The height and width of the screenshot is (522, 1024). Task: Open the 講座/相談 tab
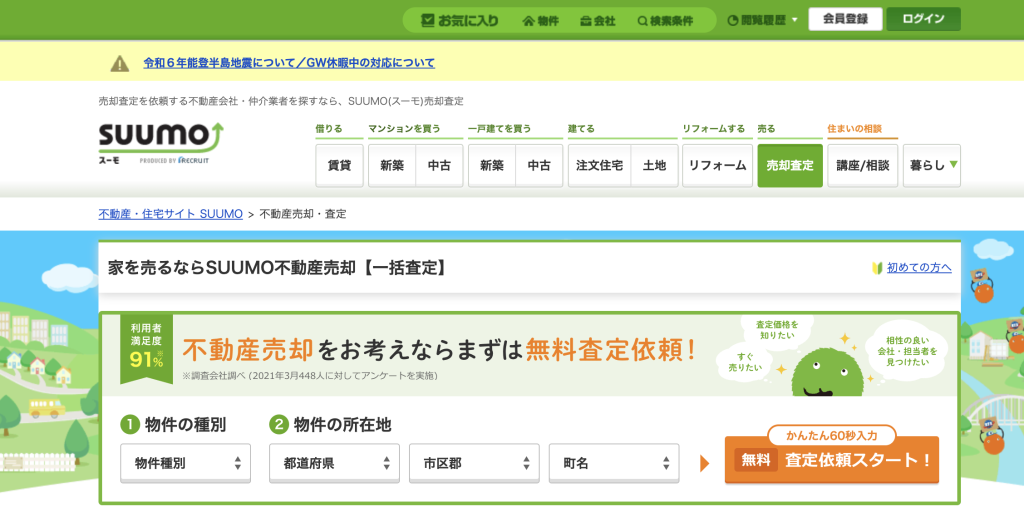[x=863, y=165]
